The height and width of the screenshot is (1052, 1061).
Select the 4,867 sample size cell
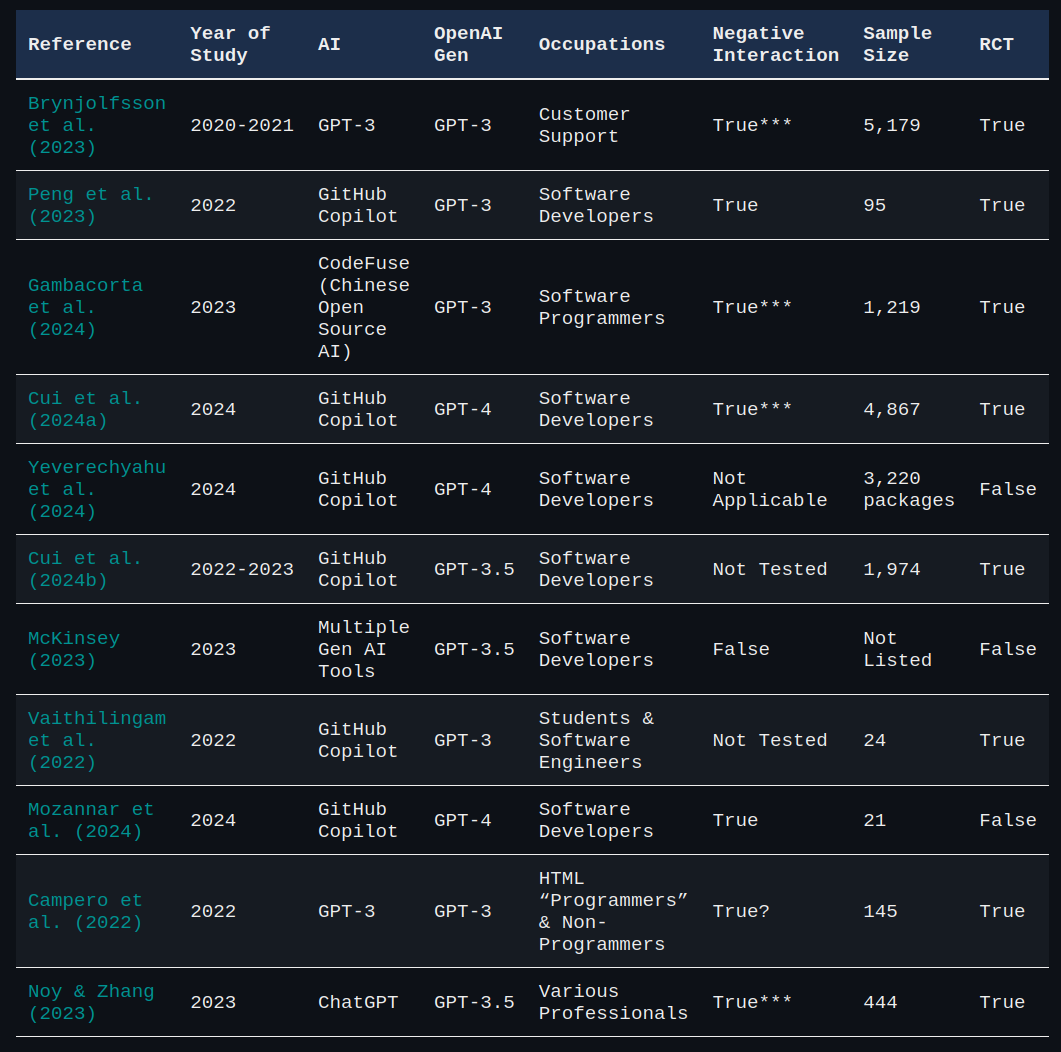tap(892, 409)
